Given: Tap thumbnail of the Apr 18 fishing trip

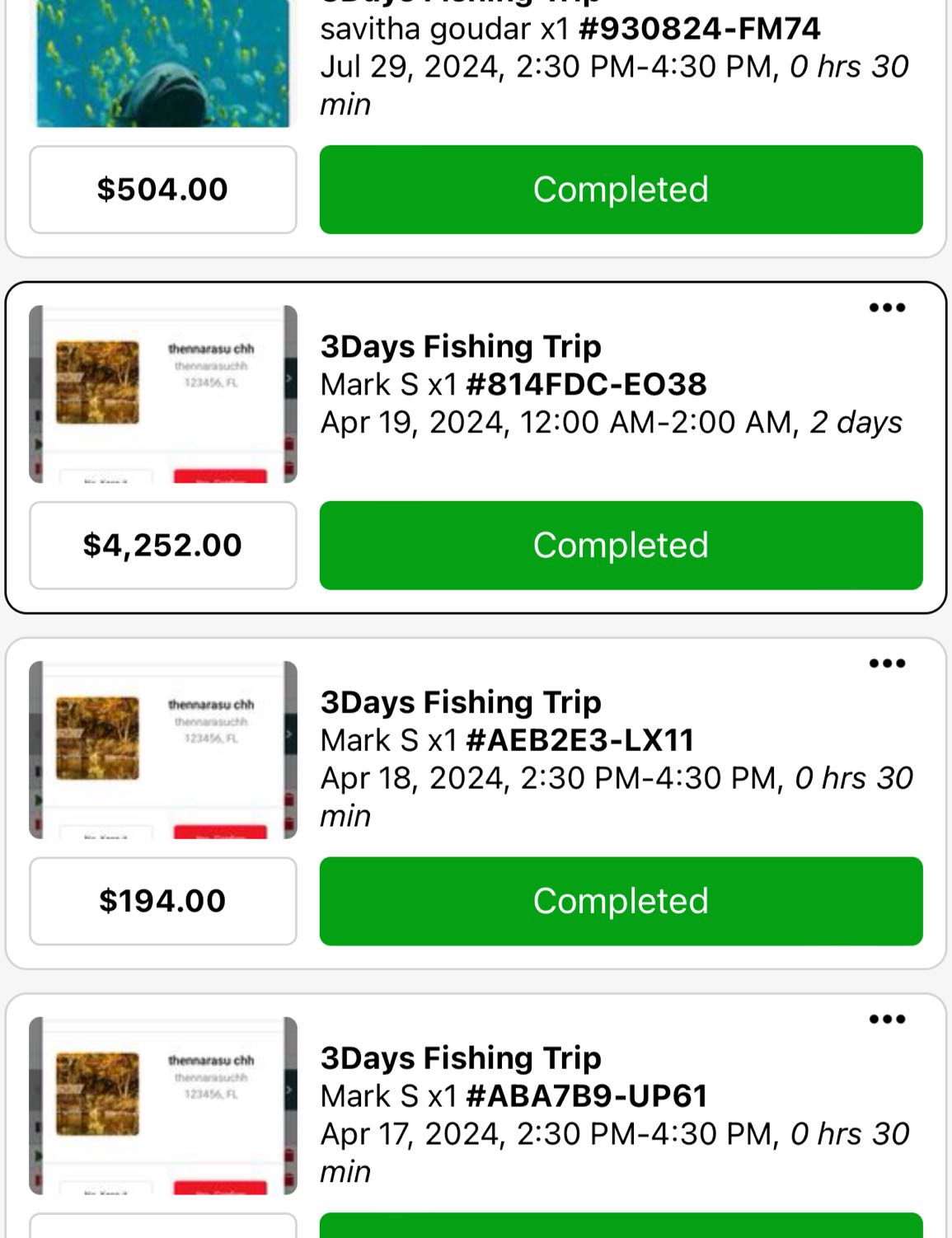Looking at the screenshot, I should pos(163,750).
